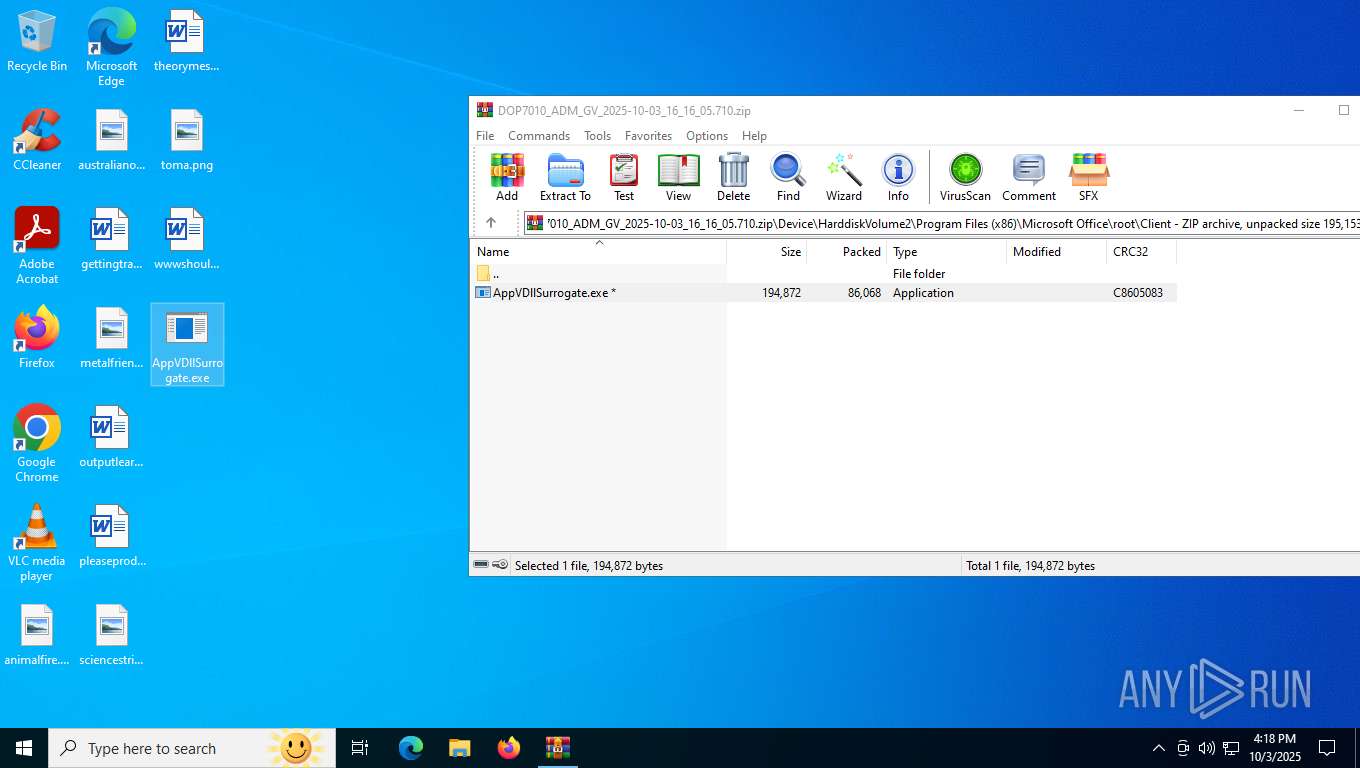Maximize the WinRAR window
Screen dimensions: 1360x768
(x=1343, y=110)
